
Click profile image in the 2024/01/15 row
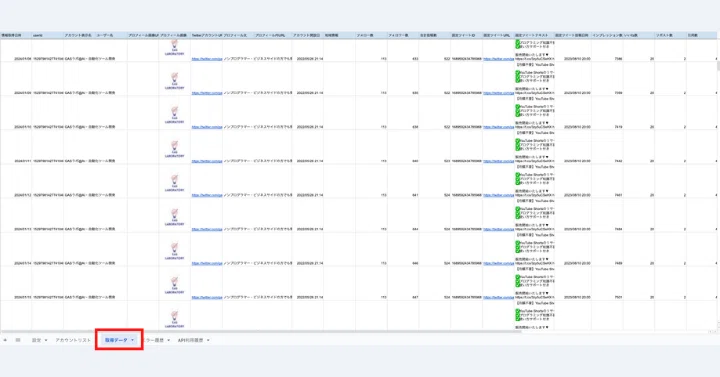tap(174, 285)
